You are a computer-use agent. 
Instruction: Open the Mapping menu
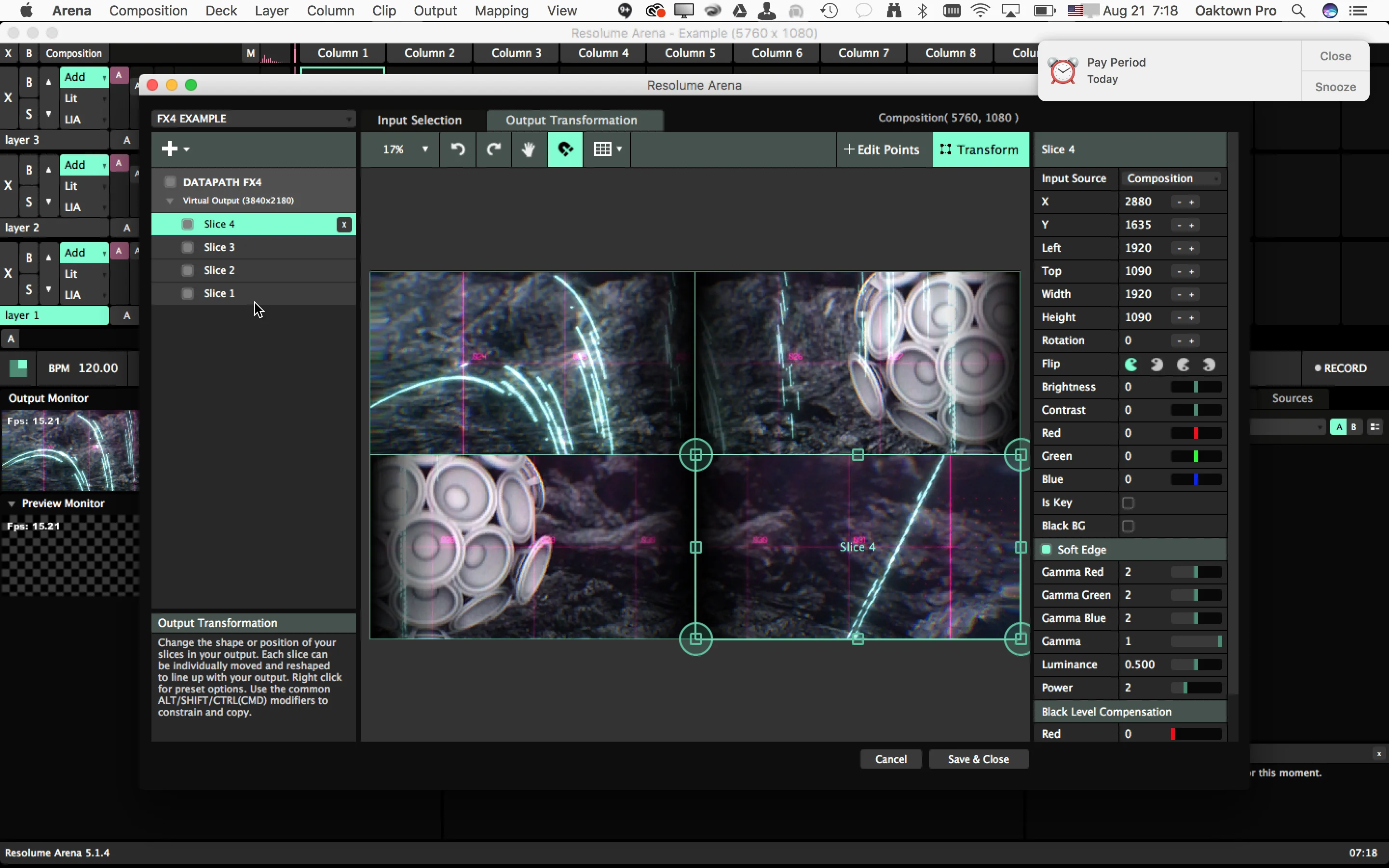[x=501, y=10]
